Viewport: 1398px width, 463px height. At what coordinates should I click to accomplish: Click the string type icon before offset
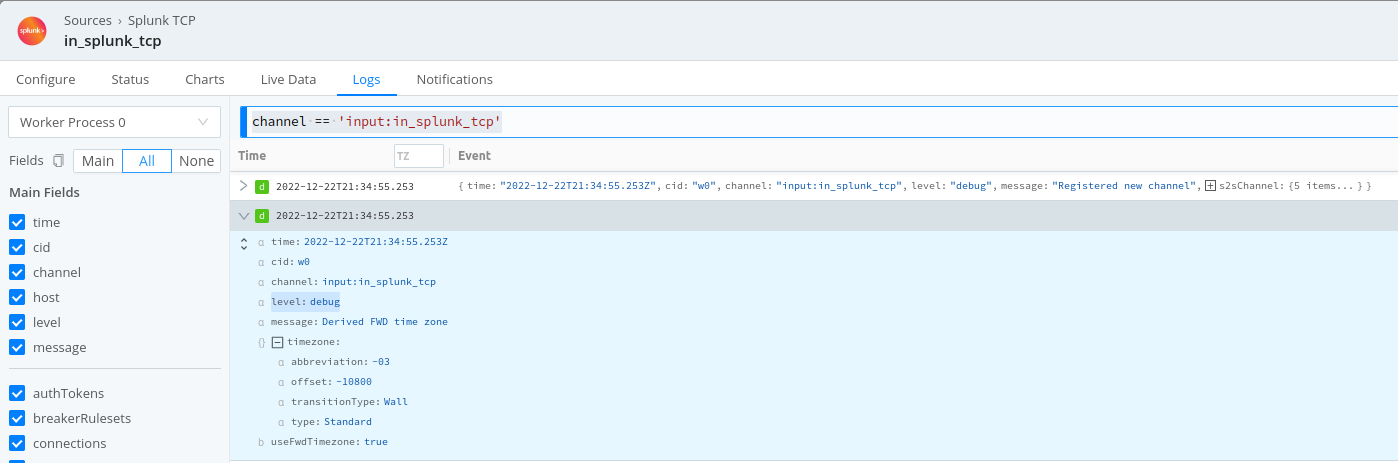coord(281,382)
